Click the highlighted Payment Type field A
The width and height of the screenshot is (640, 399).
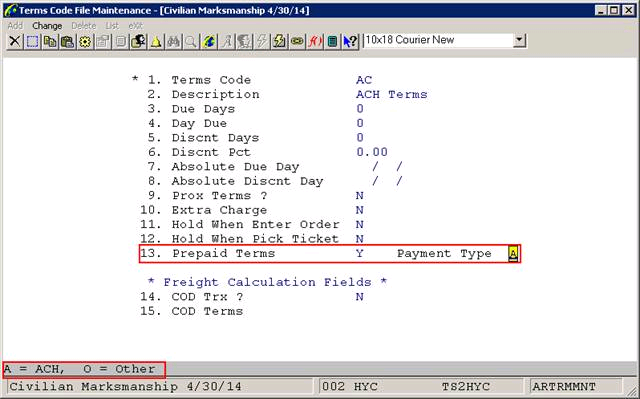tap(513, 253)
